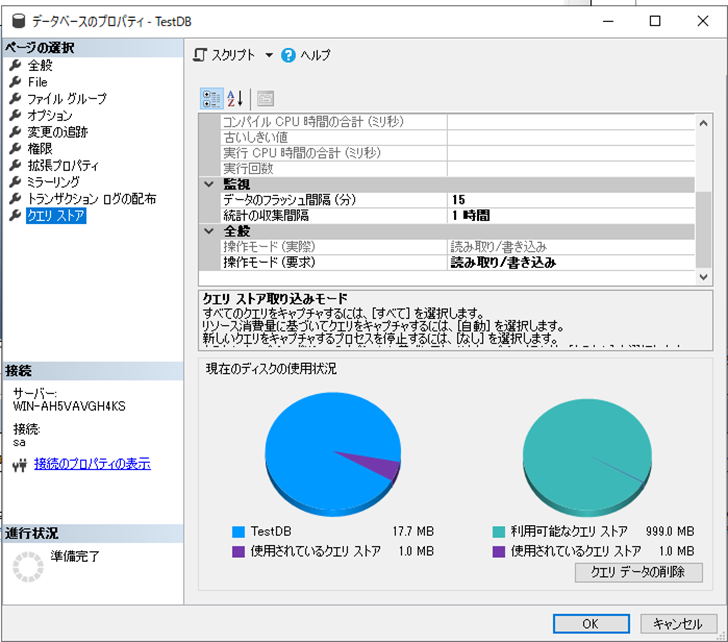Open the オプション page
The width and height of the screenshot is (728, 642).
(49, 116)
